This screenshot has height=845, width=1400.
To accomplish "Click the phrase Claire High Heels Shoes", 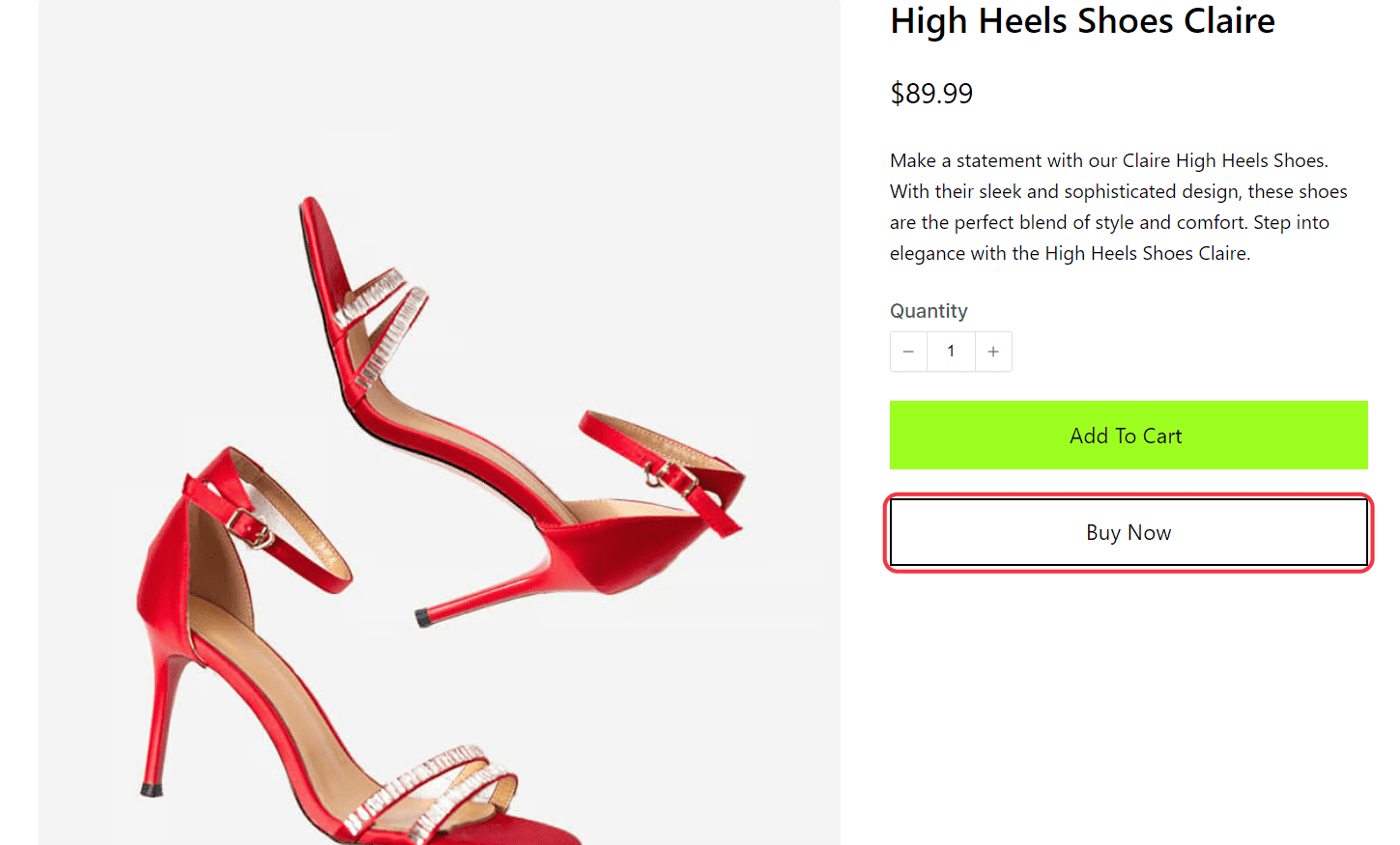I will point(1224,160).
